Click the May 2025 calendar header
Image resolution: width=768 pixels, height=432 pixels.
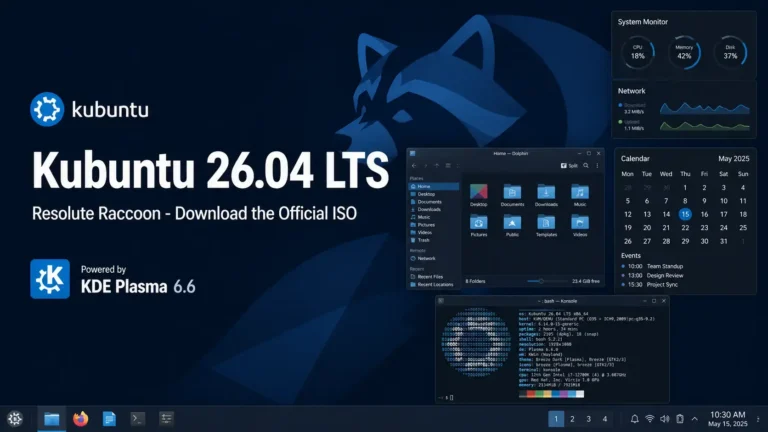pos(734,159)
